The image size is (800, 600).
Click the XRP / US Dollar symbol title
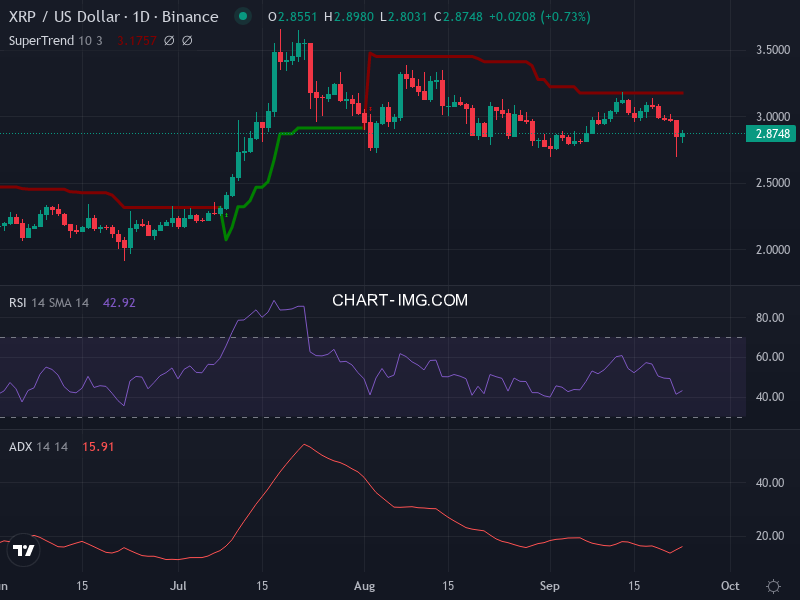(x=113, y=17)
